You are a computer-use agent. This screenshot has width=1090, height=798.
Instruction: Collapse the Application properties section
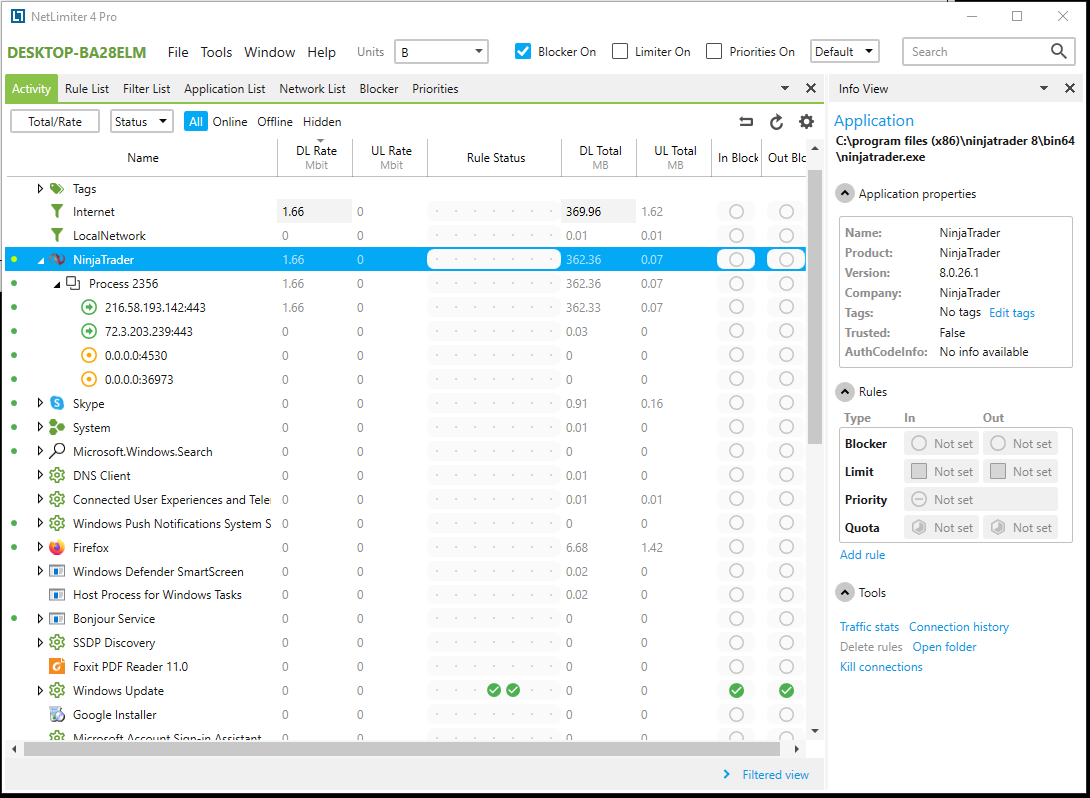(x=845, y=194)
